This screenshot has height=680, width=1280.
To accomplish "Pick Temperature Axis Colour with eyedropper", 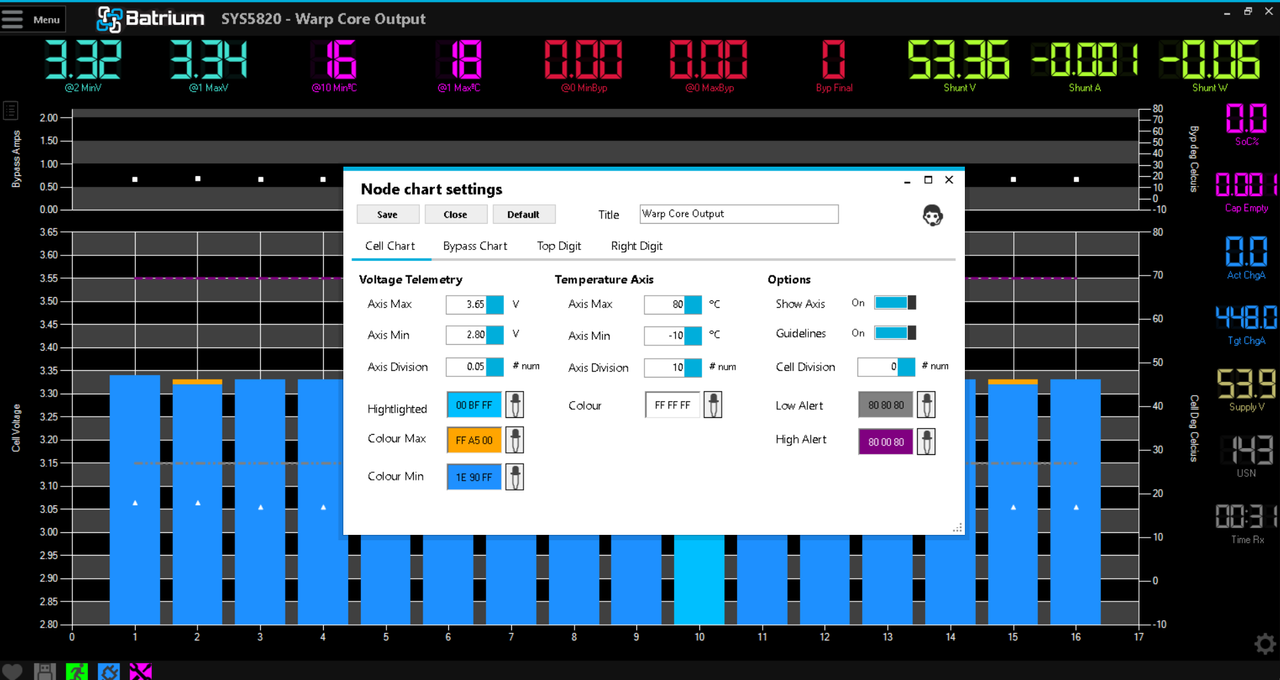I will tap(712, 405).
